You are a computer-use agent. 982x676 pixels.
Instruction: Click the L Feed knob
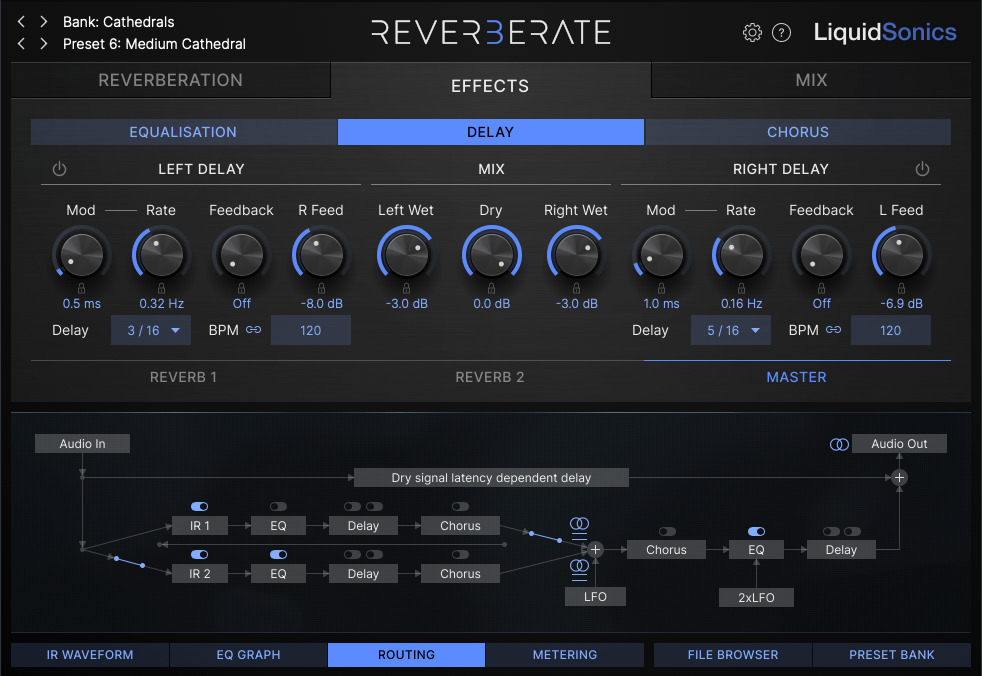click(x=901, y=254)
